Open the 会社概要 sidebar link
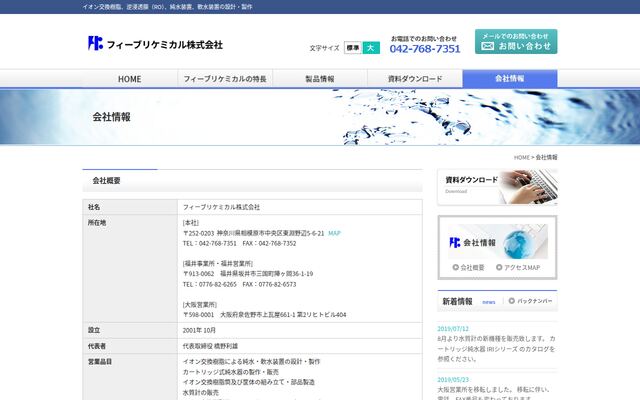 click(472, 267)
